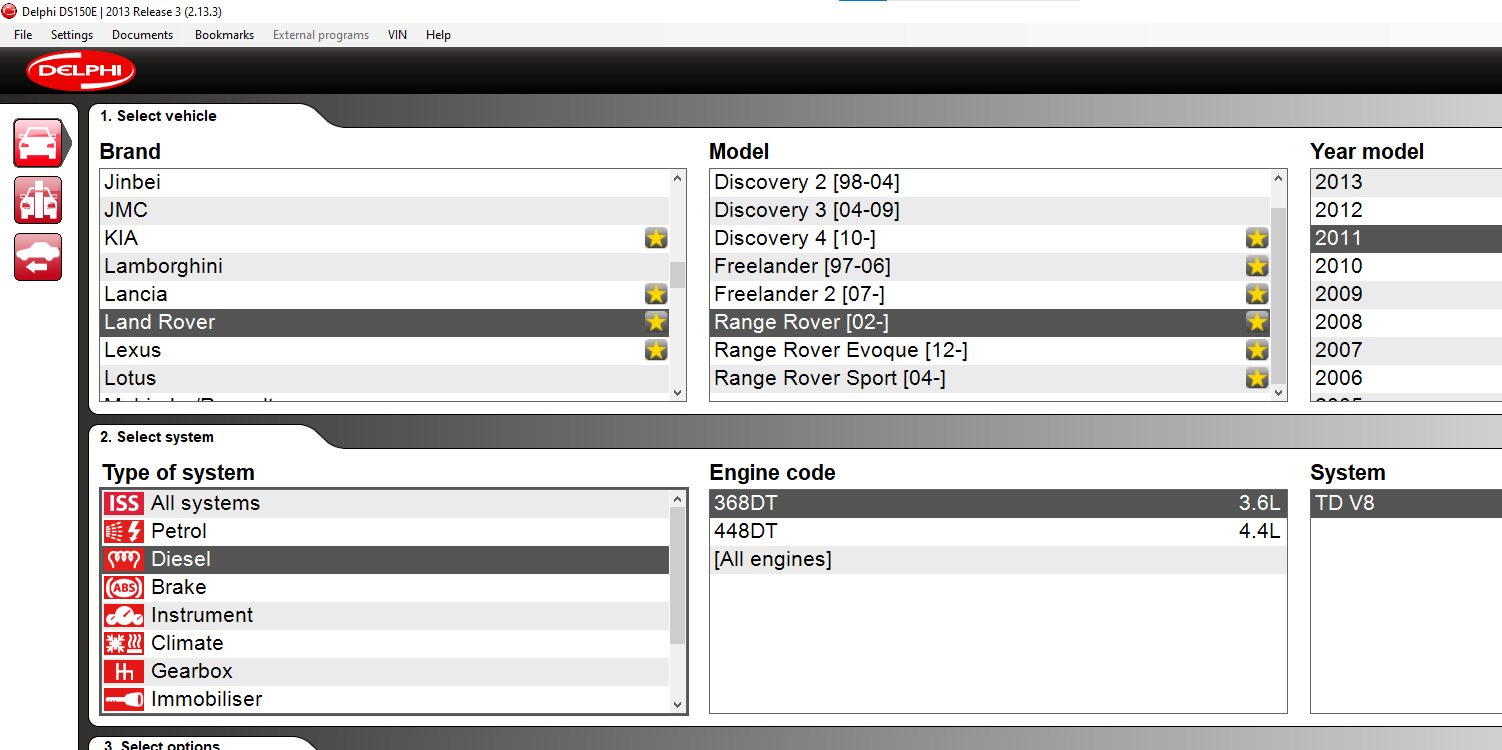Image resolution: width=1502 pixels, height=750 pixels.
Task: Select the 1. Select vehicle tab
Action: click(x=158, y=116)
